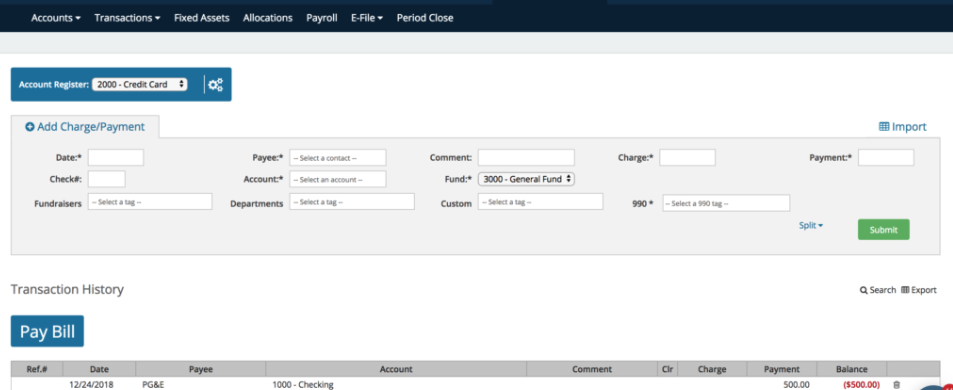Image resolution: width=953 pixels, height=390 pixels.
Task: Click the Comment column header
Action: [592, 369]
